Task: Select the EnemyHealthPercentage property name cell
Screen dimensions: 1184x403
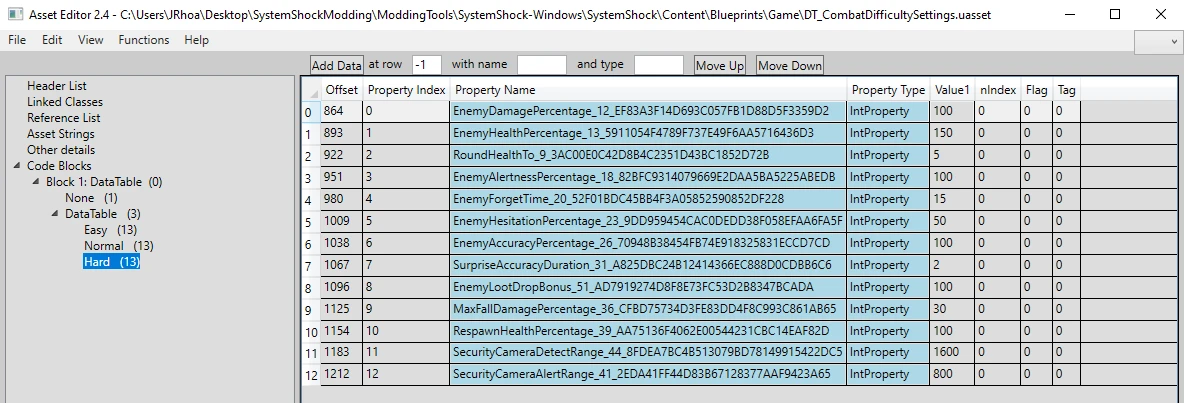Action: point(648,133)
